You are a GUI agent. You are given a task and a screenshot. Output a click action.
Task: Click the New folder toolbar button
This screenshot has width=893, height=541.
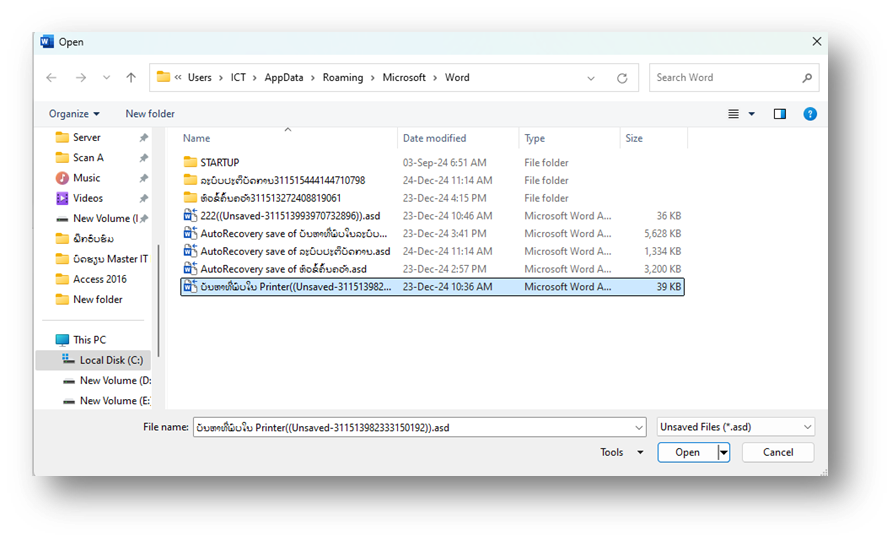(x=150, y=114)
